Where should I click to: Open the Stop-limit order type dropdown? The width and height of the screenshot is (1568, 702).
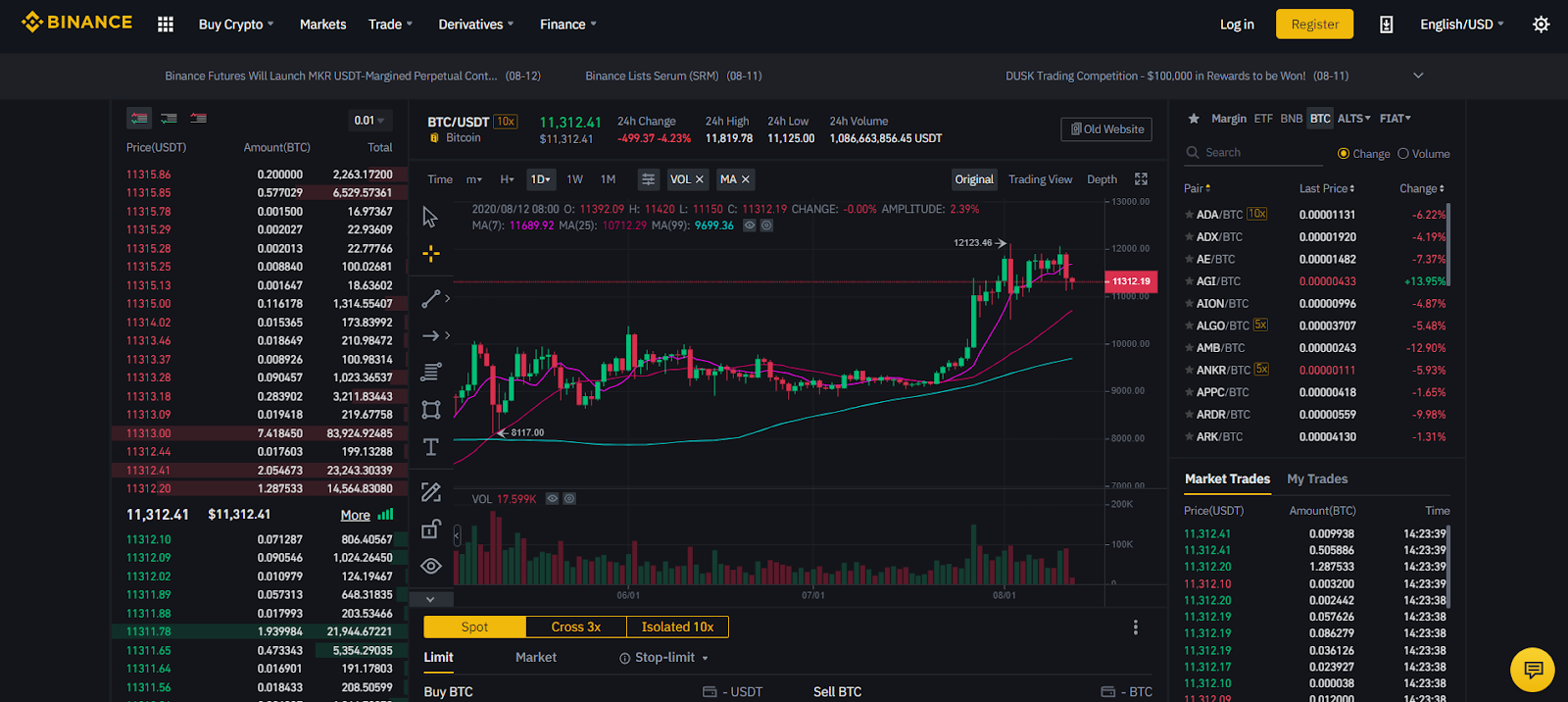pos(663,658)
